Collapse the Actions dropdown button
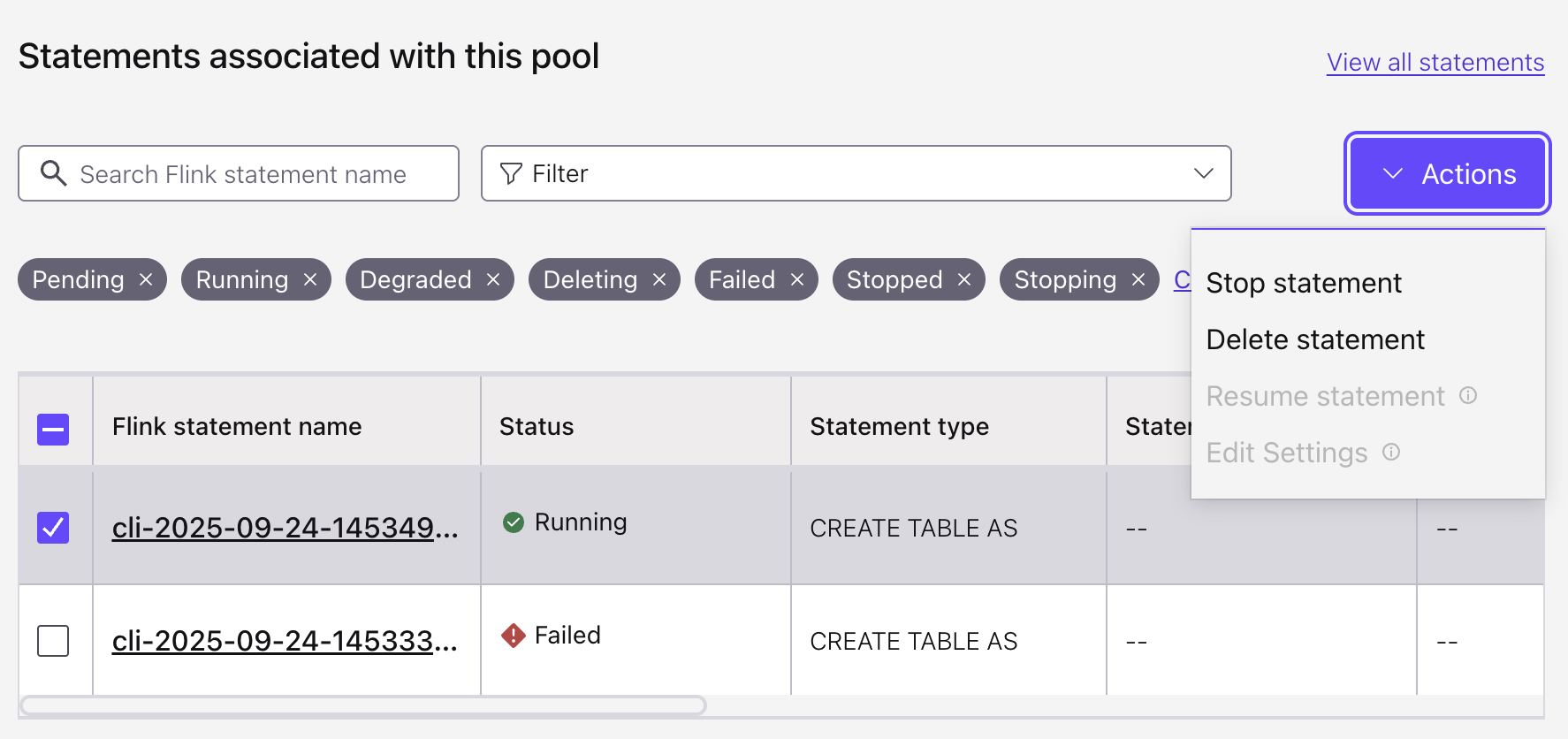 pos(1447,173)
